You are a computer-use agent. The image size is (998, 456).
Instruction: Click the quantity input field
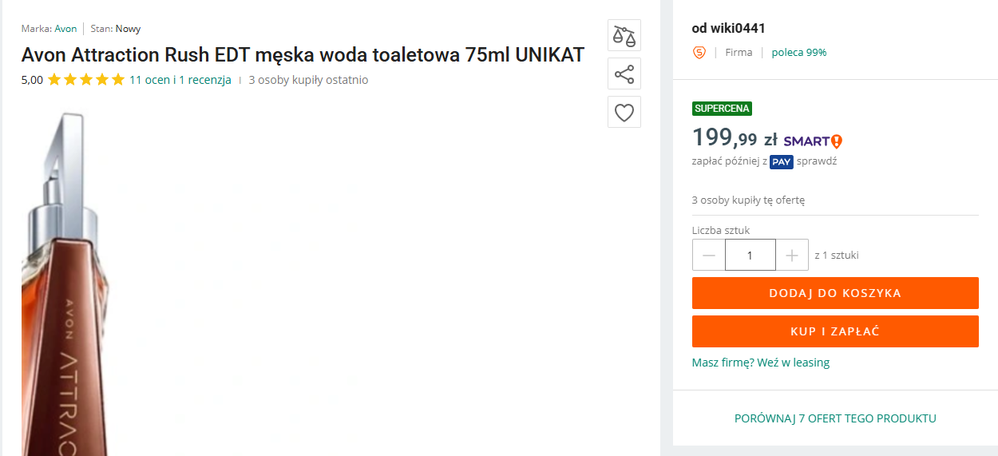pos(750,255)
